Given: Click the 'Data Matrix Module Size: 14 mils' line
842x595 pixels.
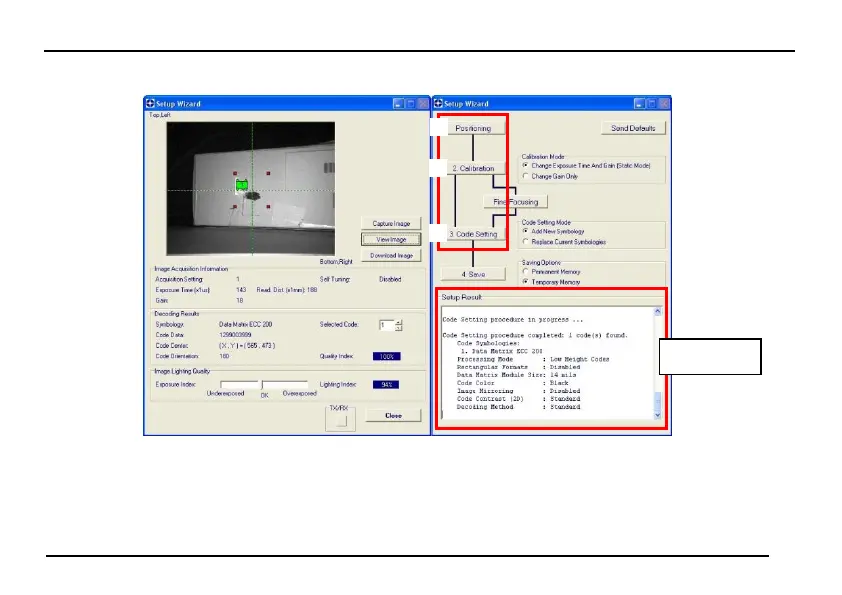Looking at the screenshot, I should tap(516, 375).
